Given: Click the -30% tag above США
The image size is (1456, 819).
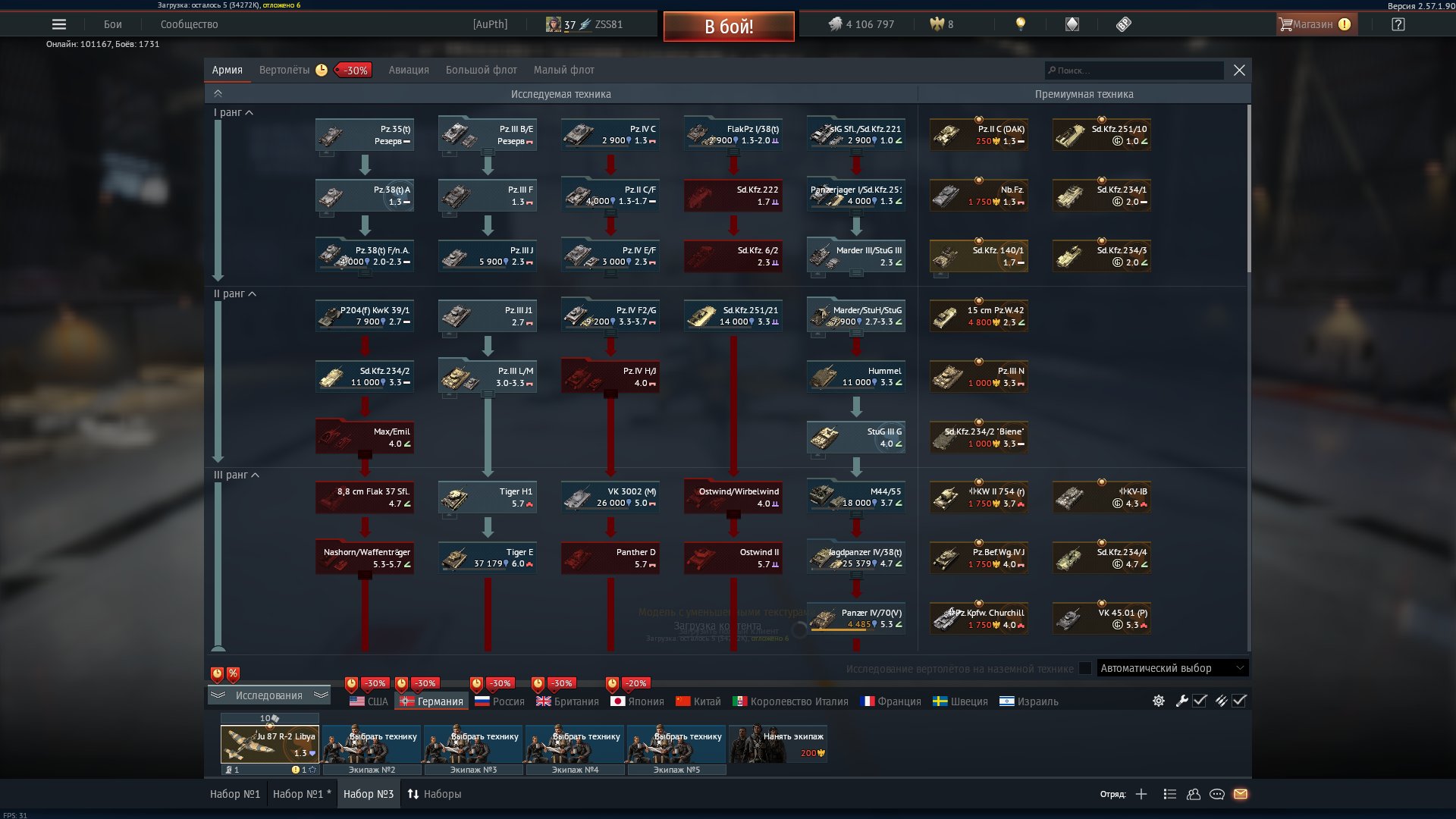Looking at the screenshot, I should tap(375, 683).
